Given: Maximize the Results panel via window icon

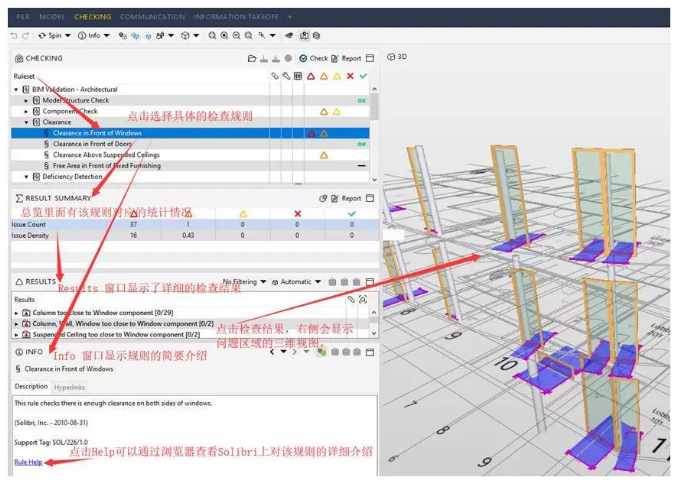Looking at the screenshot, I should pos(370,282).
